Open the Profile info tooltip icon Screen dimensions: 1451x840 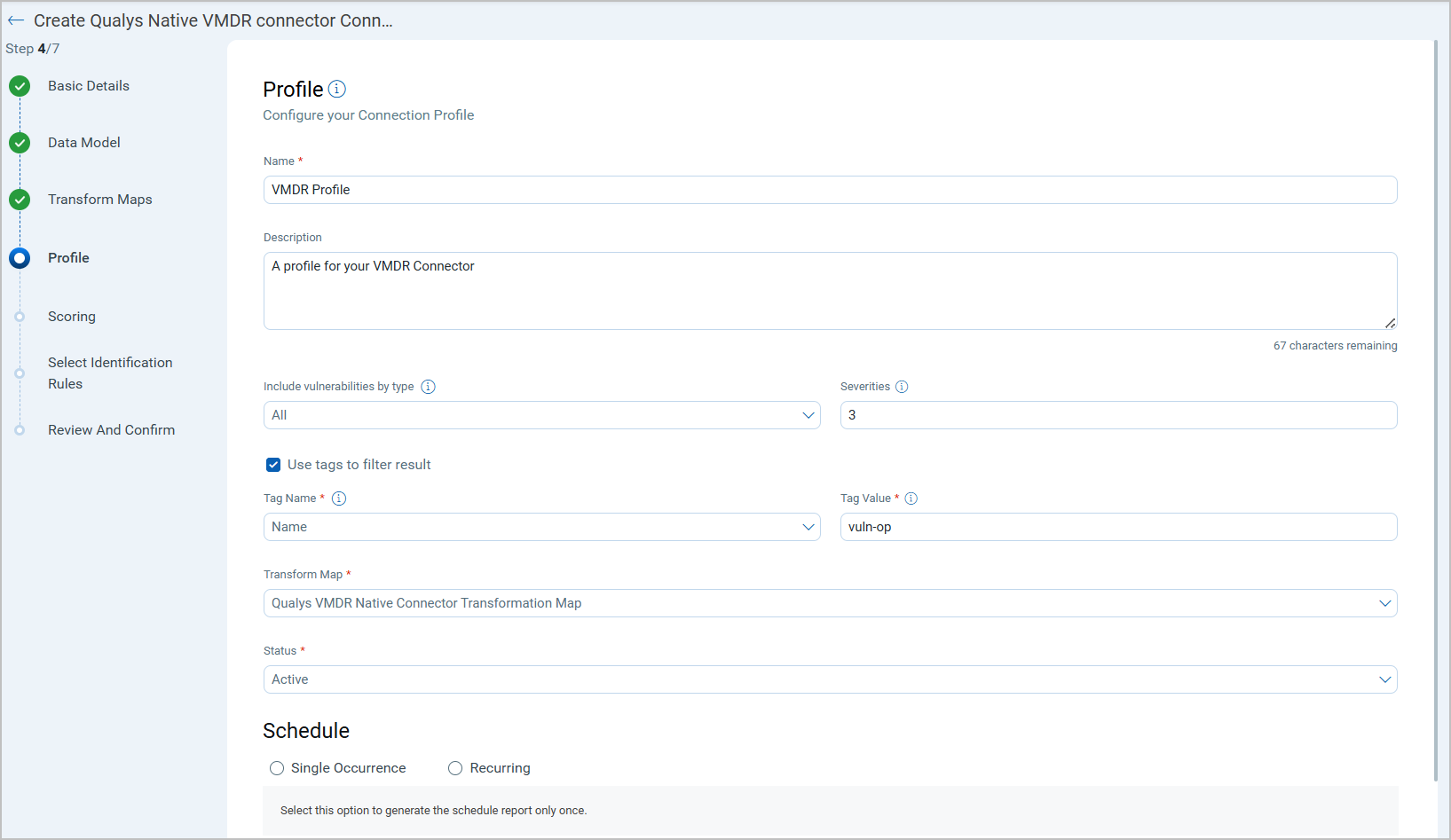point(337,89)
